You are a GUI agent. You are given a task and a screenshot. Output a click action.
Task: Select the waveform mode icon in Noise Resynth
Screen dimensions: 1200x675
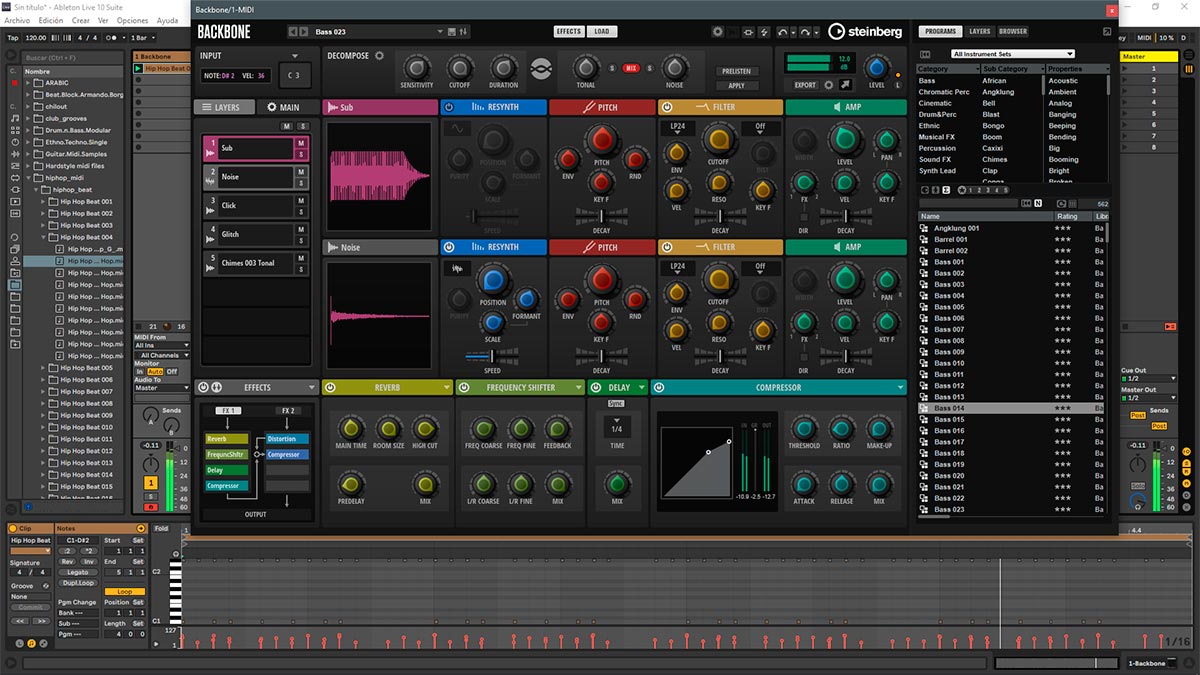pyautogui.click(x=457, y=268)
